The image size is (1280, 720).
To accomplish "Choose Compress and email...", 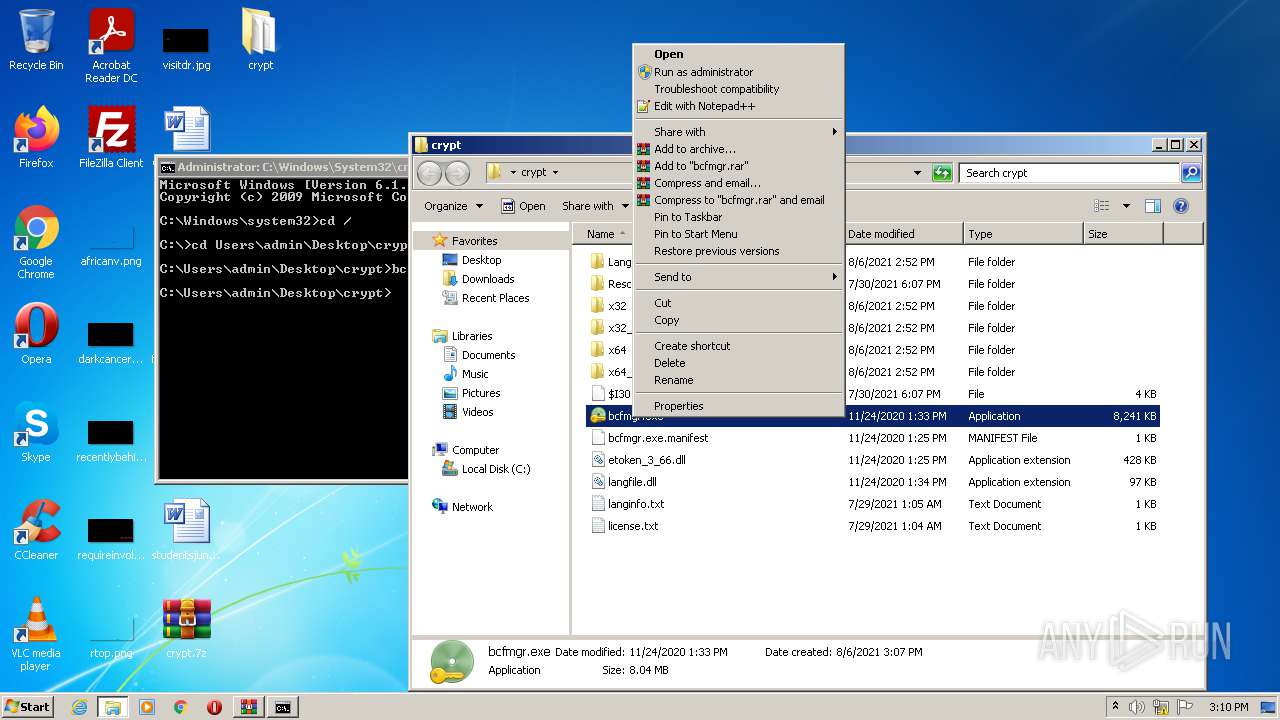I will click(738, 183).
